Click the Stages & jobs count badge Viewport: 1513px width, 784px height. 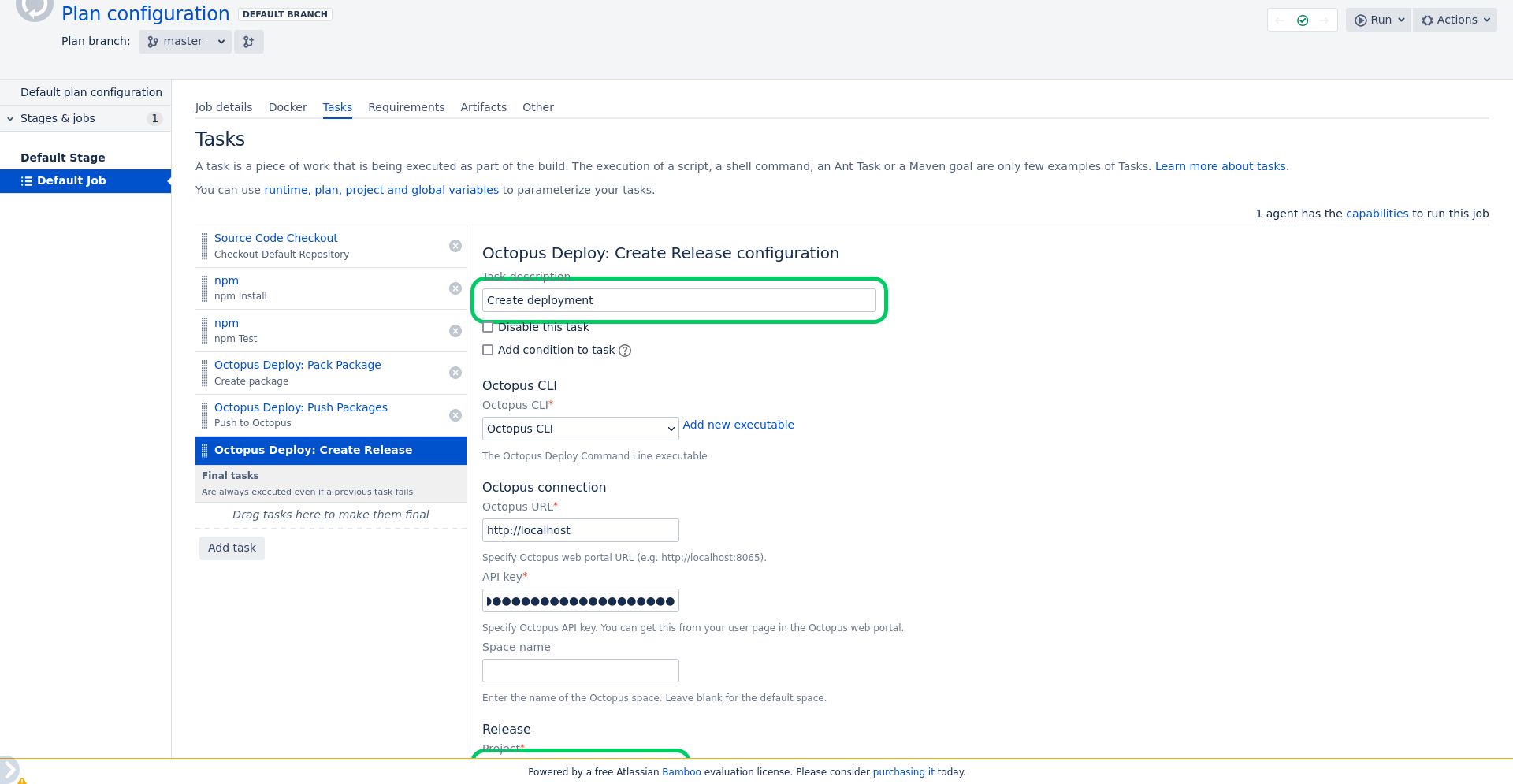click(x=154, y=119)
